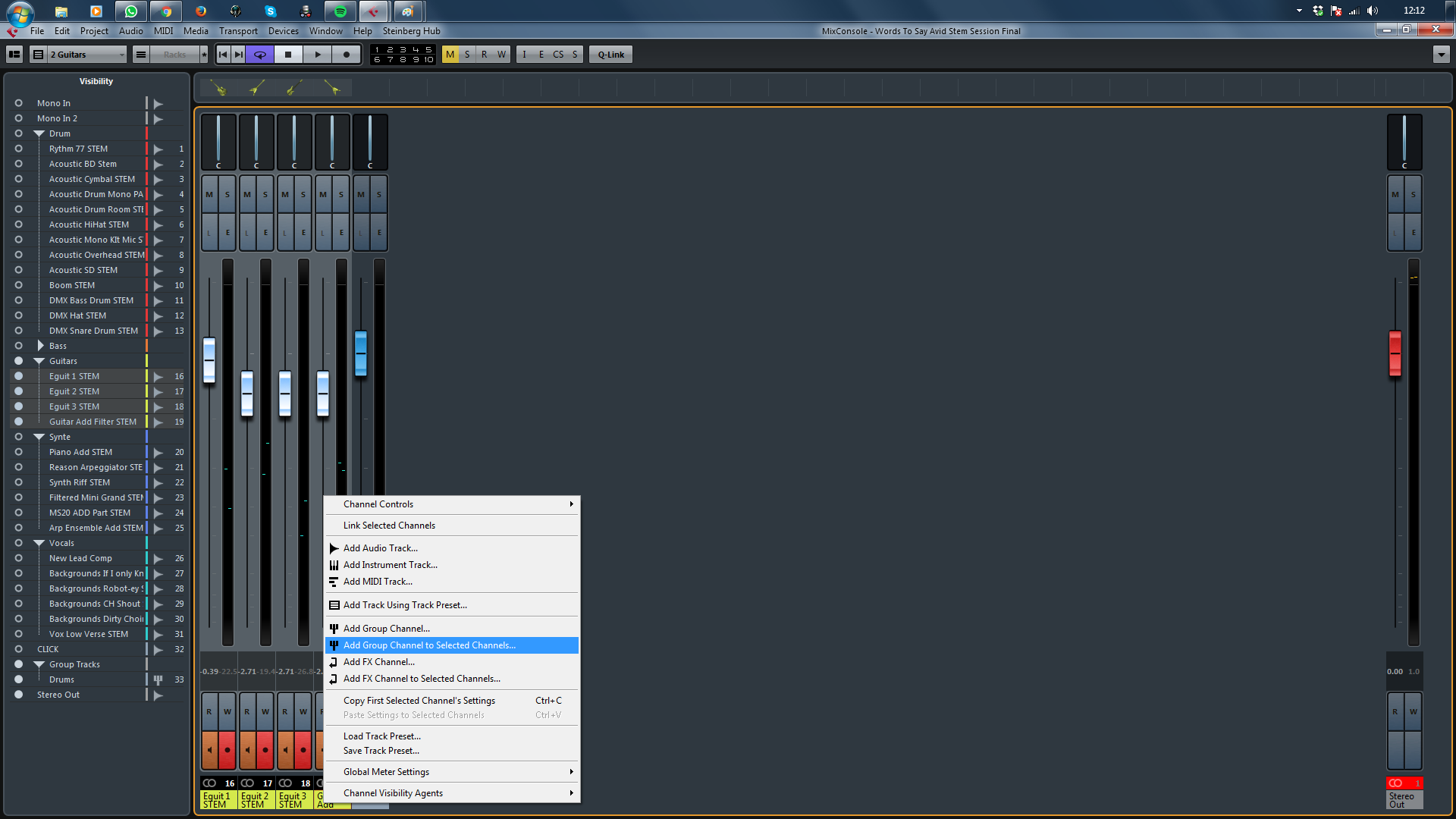The width and height of the screenshot is (1456, 819).
Task: Enable record on Eguit 1 STEM channel
Action: point(227,749)
